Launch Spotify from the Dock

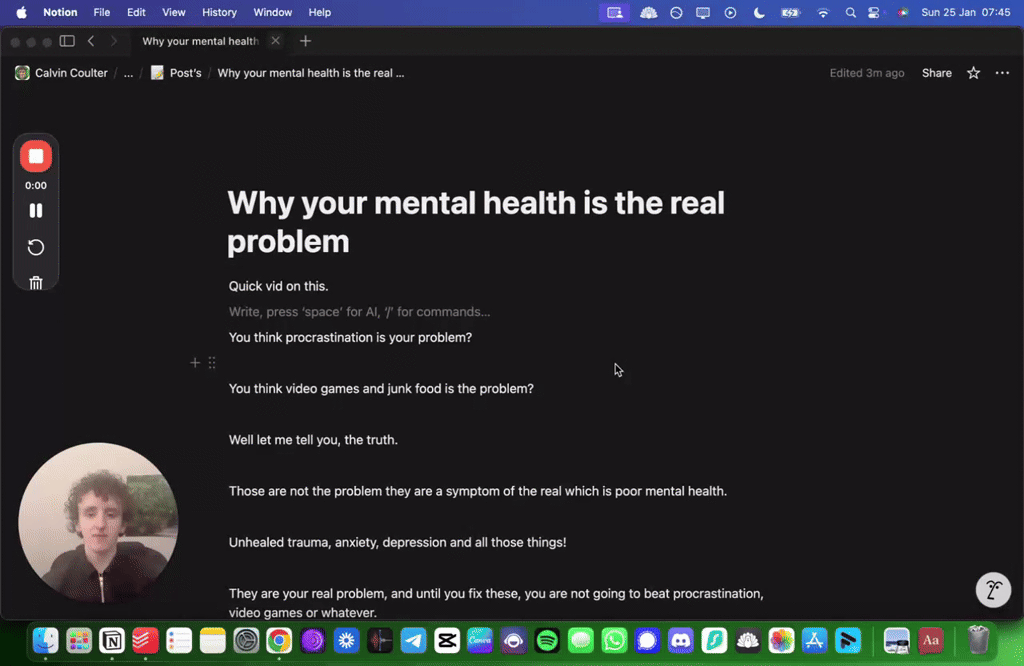[x=547, y=641]
